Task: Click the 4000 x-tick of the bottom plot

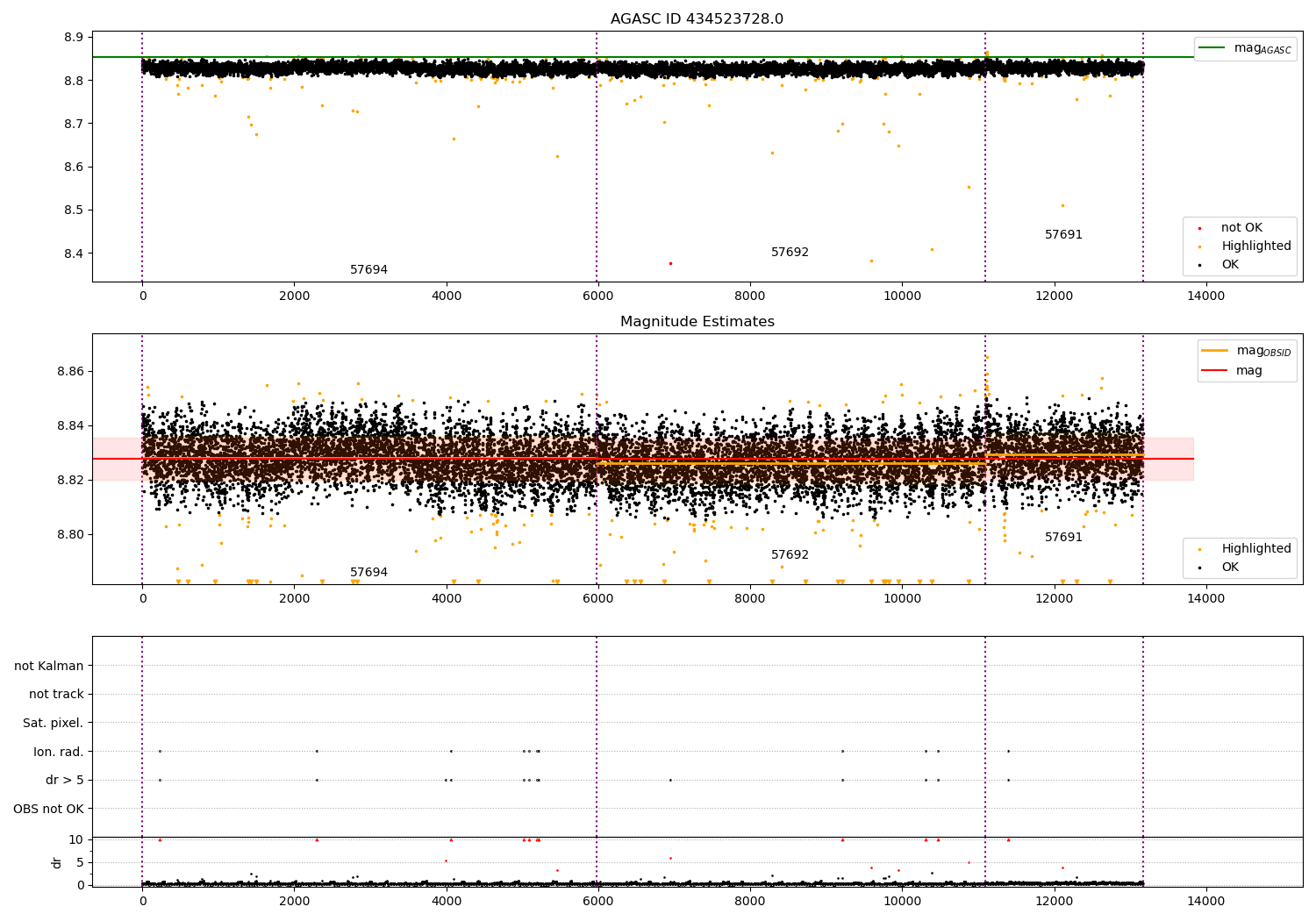Action: [446, 902]
